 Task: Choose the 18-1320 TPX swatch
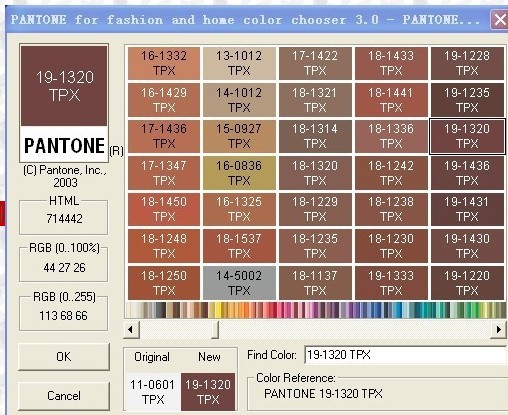point(315,173)
